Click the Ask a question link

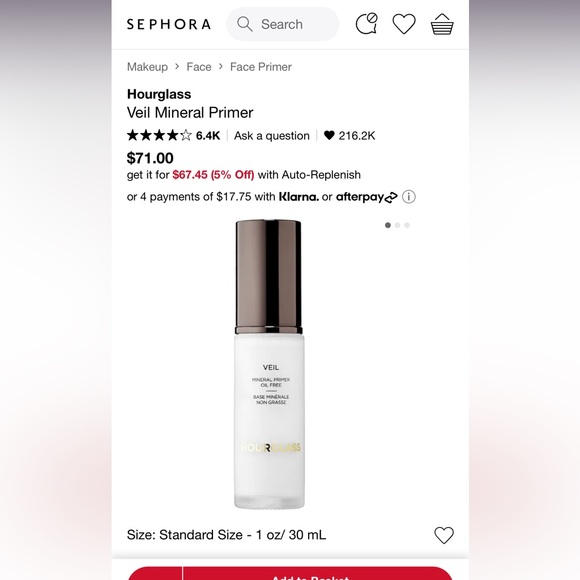(272, 136)
